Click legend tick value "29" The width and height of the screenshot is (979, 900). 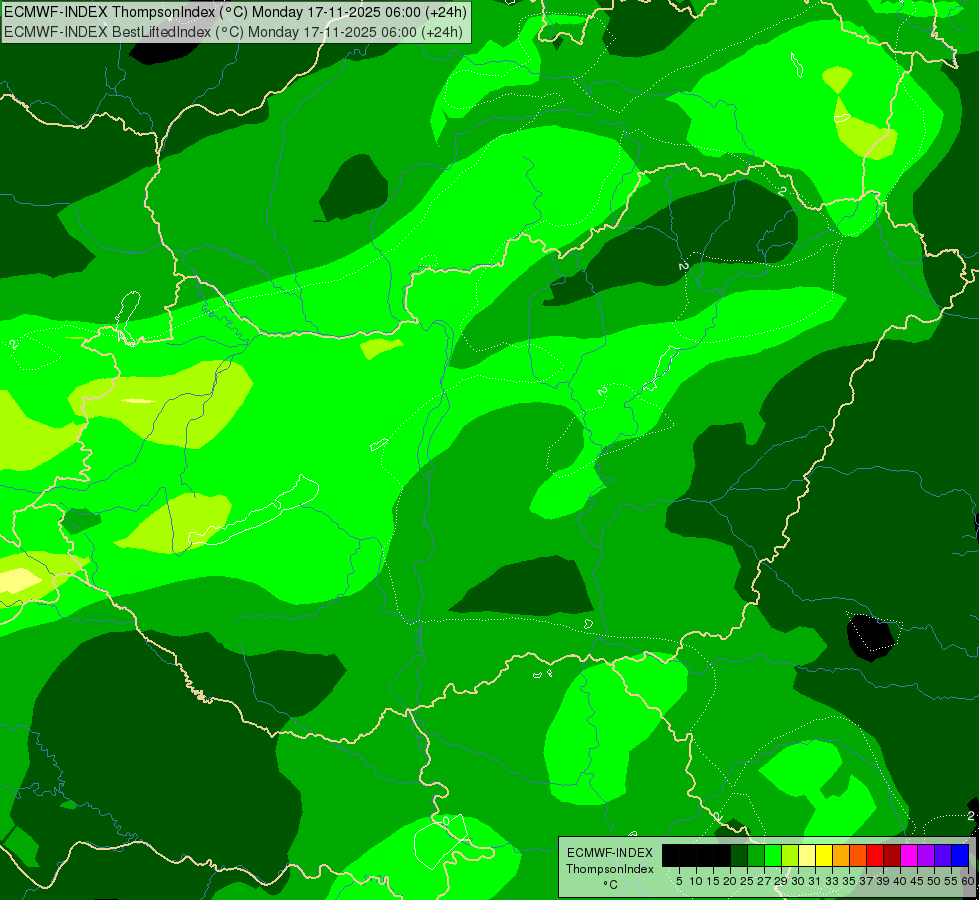coord(781,881)
